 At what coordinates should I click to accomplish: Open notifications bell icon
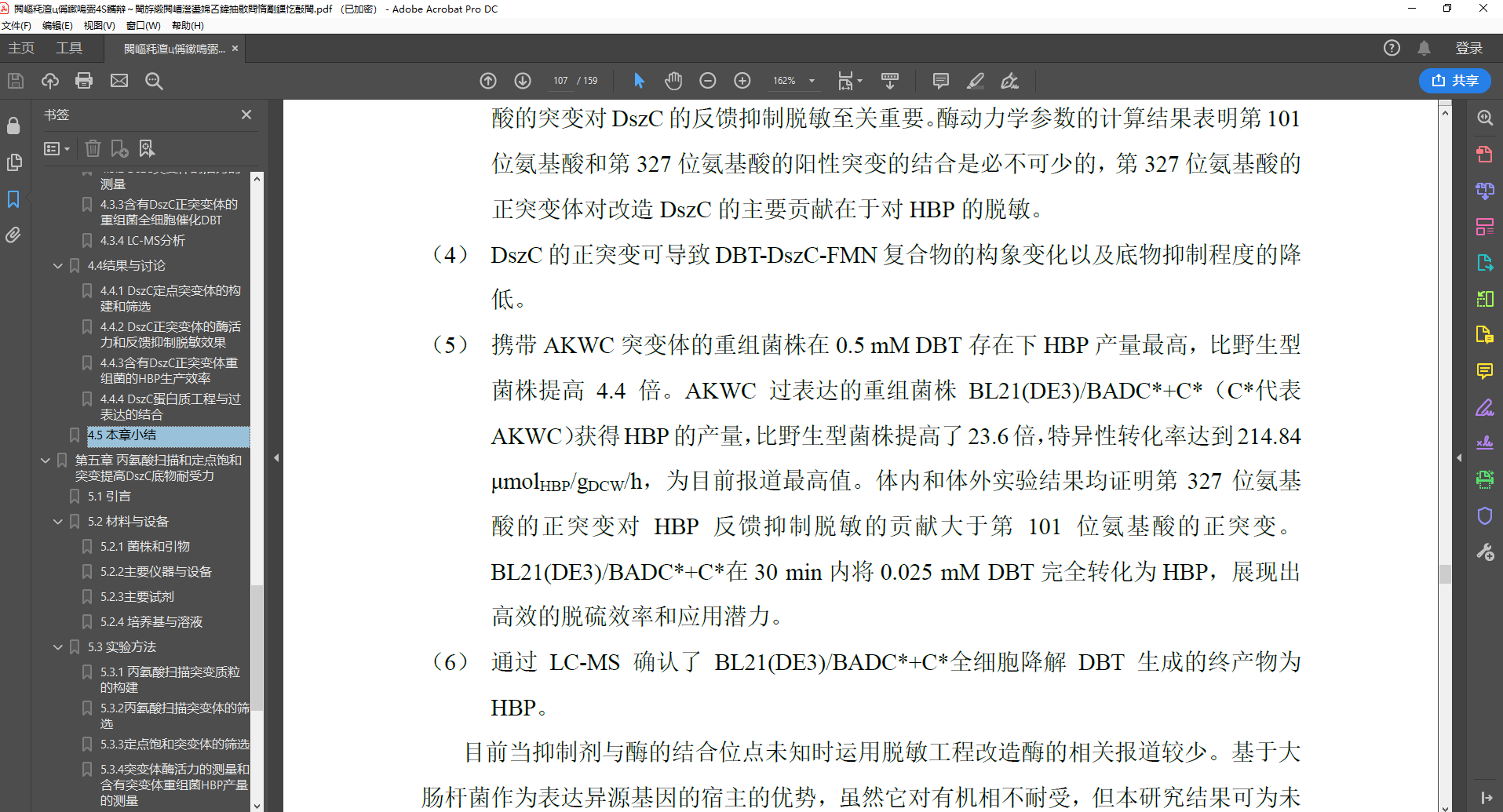click(x=1425, y=48)
